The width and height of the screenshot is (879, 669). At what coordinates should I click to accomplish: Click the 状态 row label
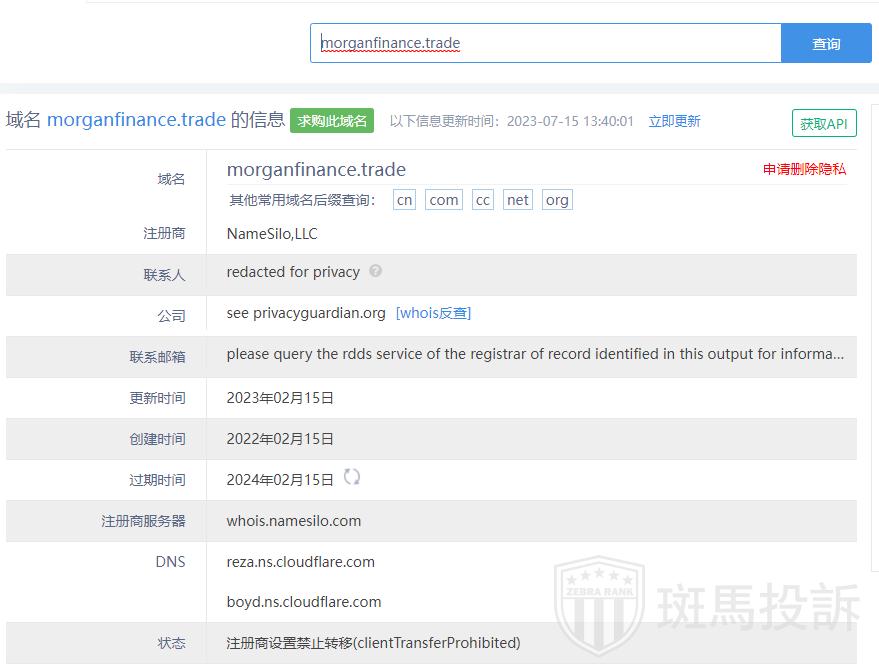pyautogui.click(x=172, y=643)
